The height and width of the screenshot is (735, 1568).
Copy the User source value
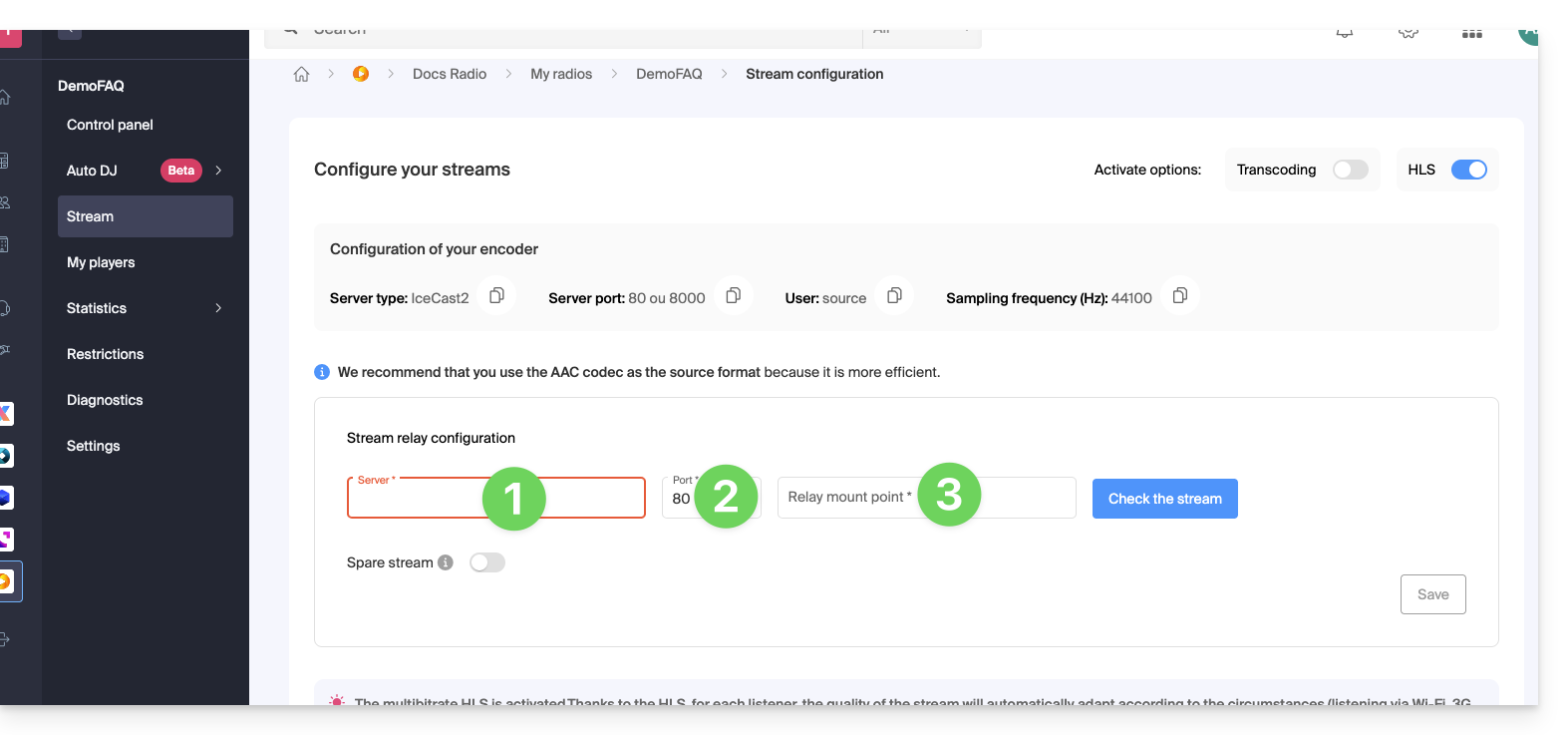pos(894,296)
